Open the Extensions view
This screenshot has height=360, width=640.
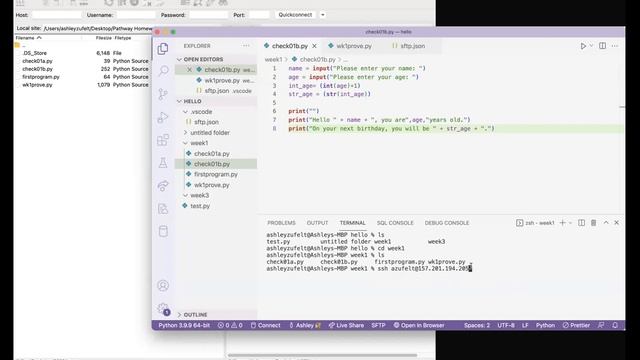click(163, 140)
